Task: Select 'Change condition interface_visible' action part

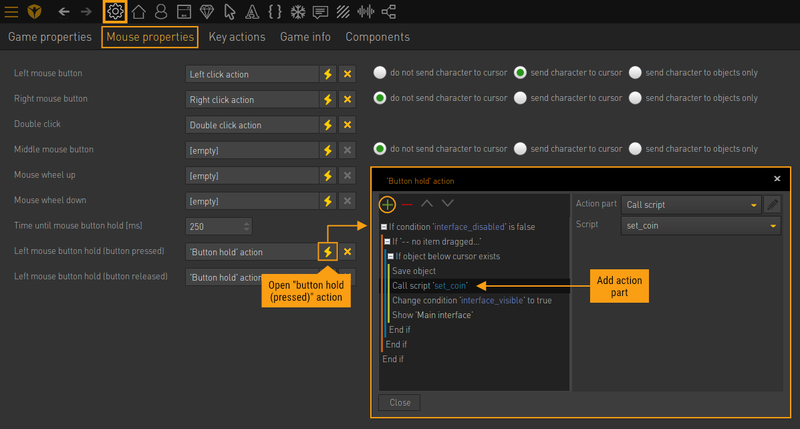Action: tap(472, 300)
